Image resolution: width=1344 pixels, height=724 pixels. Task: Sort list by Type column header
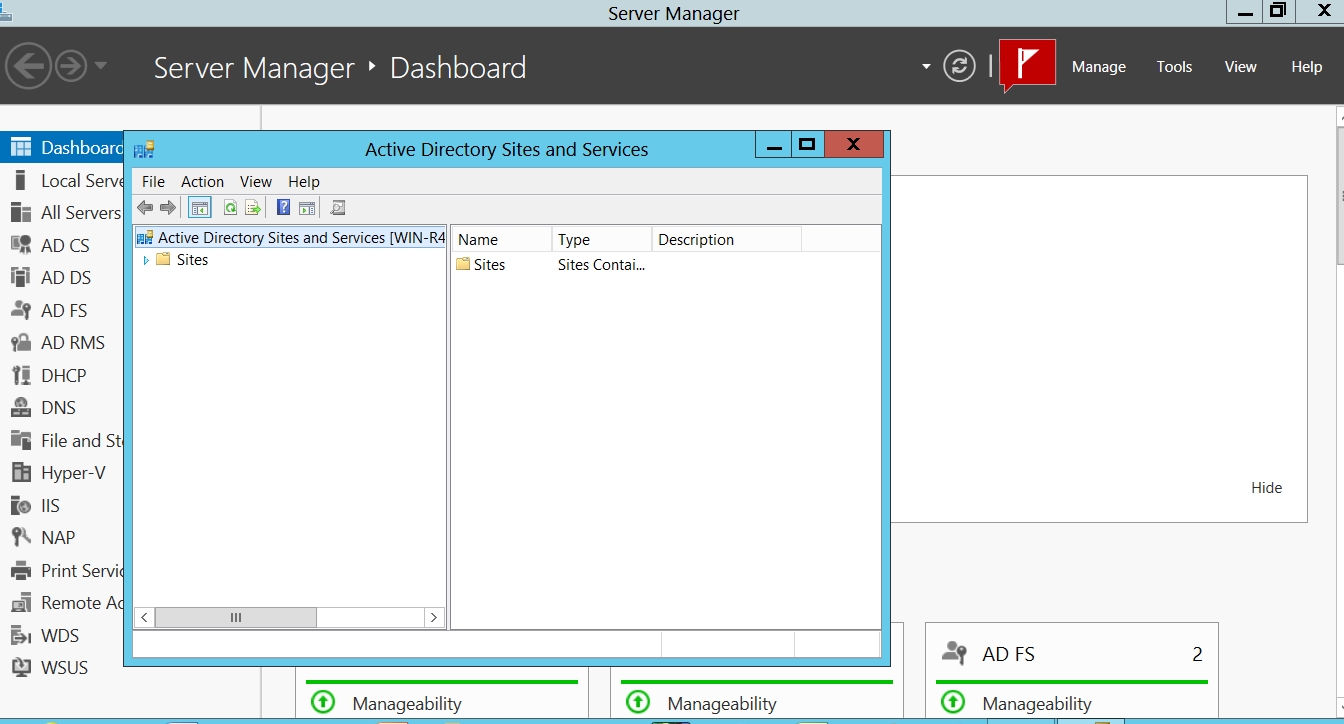point(601,240)
